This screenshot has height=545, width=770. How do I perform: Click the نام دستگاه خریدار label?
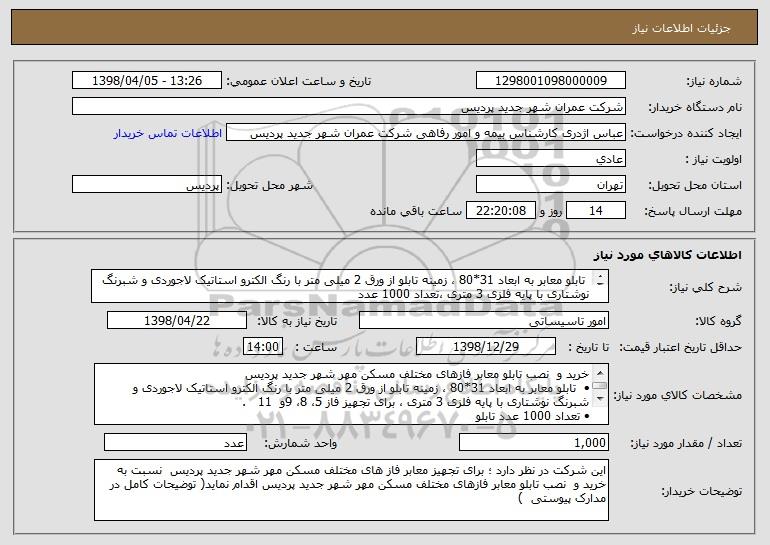pyautogui.click(x=695, y=107)
